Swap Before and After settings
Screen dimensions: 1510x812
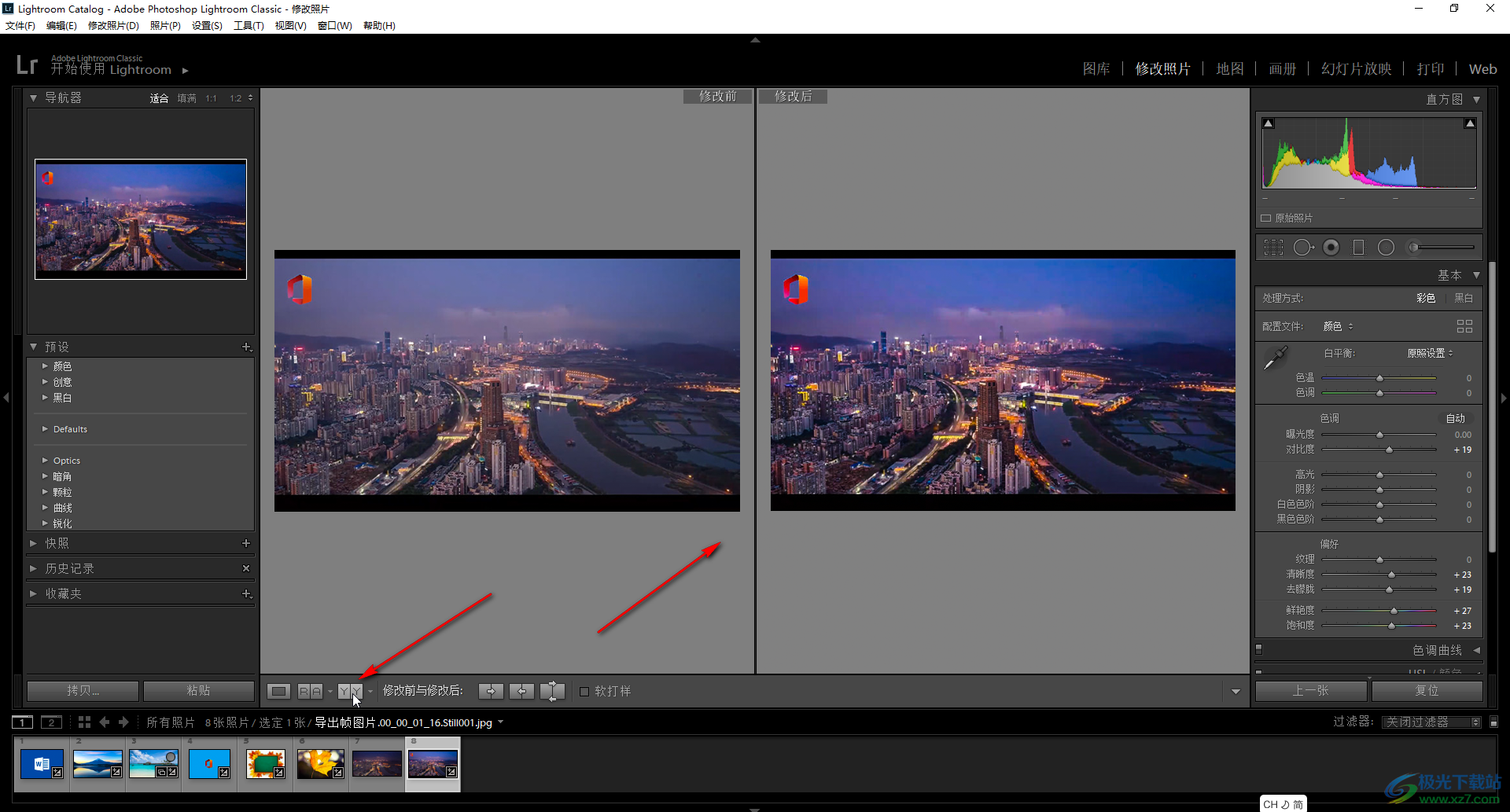tap(552, 691)
